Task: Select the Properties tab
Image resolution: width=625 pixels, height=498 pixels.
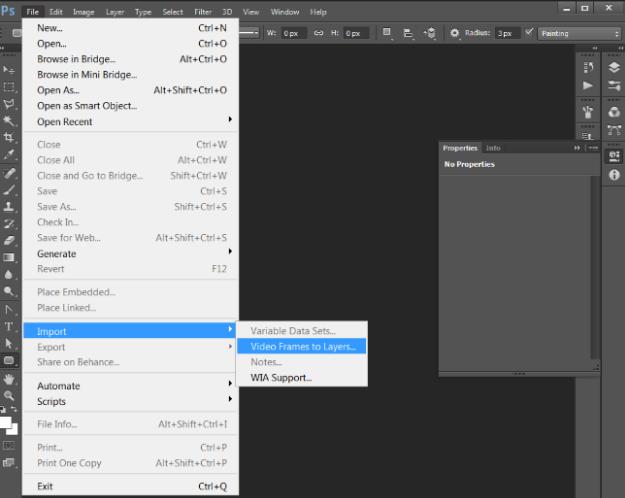Action: tap(460, 148)
